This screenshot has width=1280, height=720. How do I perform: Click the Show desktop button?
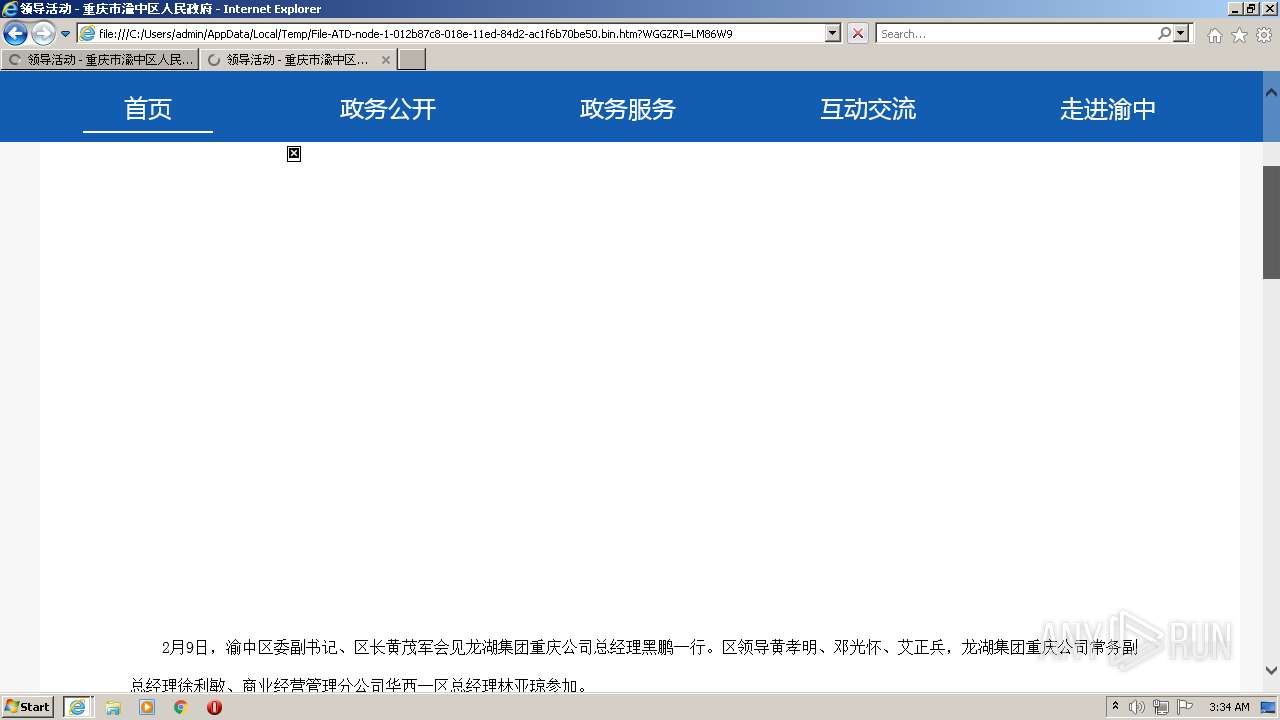click(x=1269, y=707)
